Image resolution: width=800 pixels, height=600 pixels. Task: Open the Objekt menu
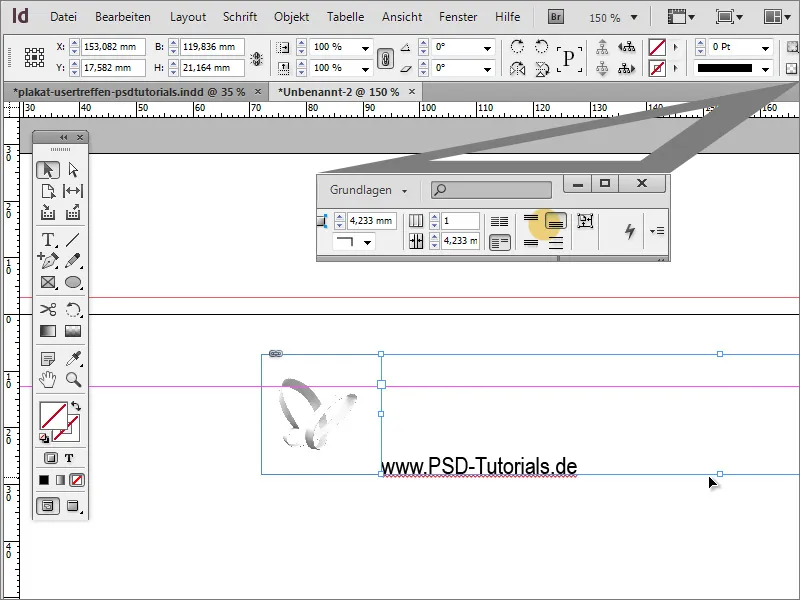click(x=291, y=16)
